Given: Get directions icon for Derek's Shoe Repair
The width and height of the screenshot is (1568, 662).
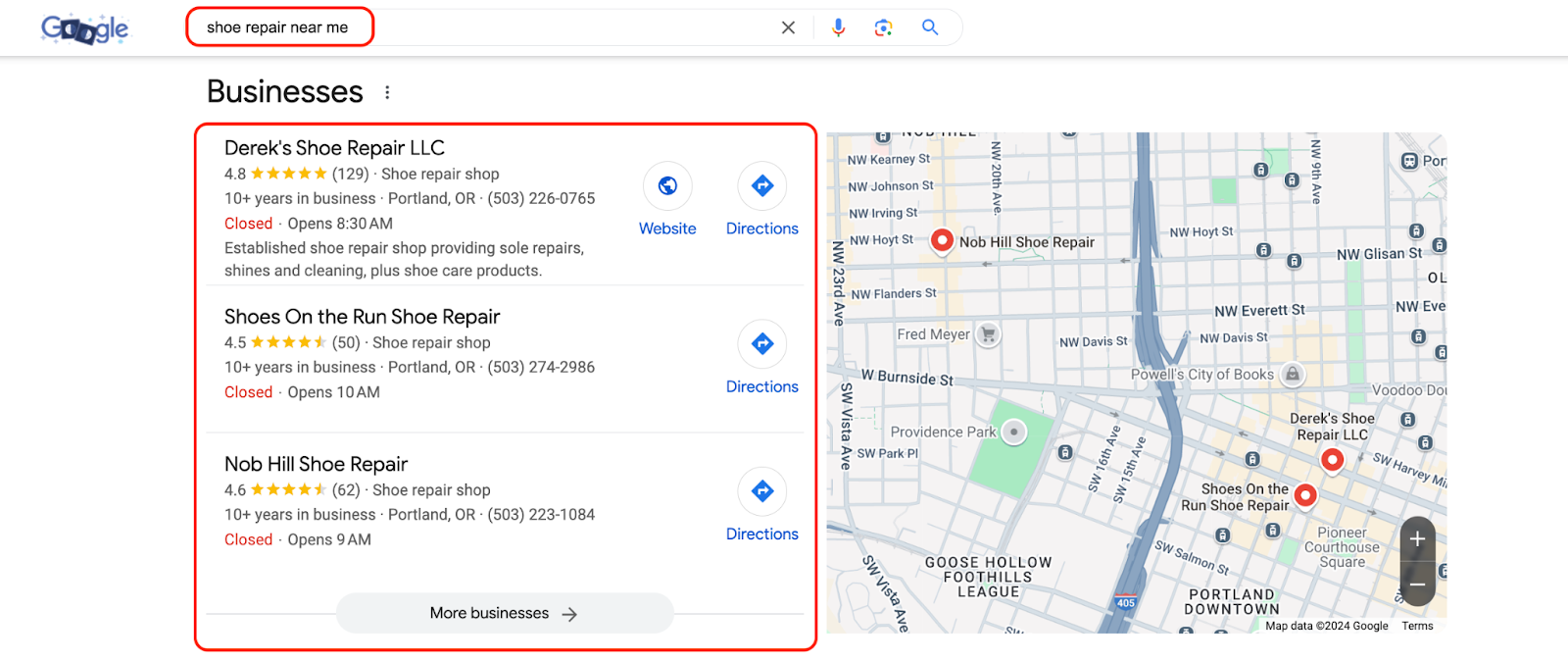Looking at the screenshot, I should [x=762, y=185].
